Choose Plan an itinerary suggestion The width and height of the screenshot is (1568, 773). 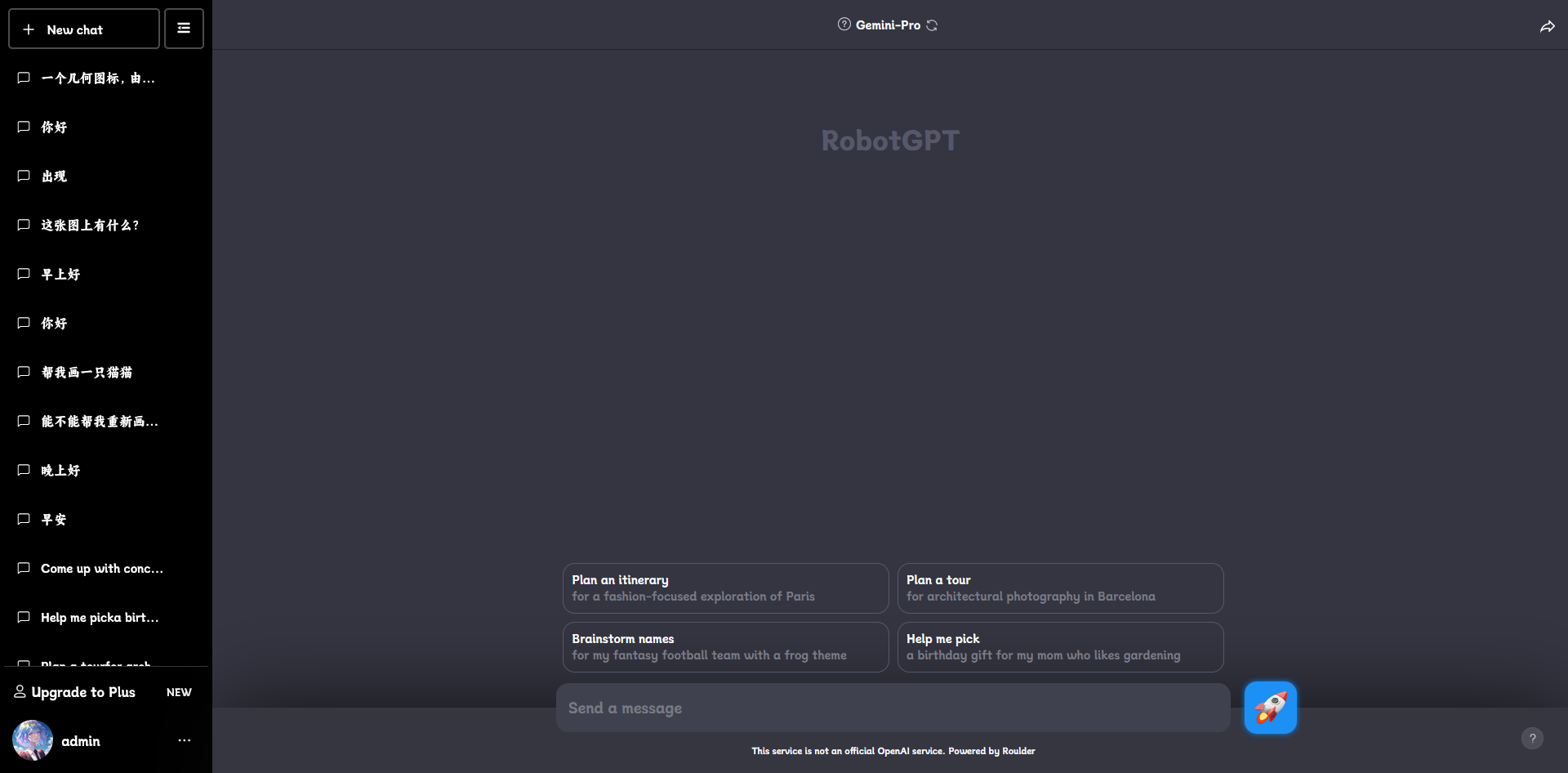click(725, 588)
